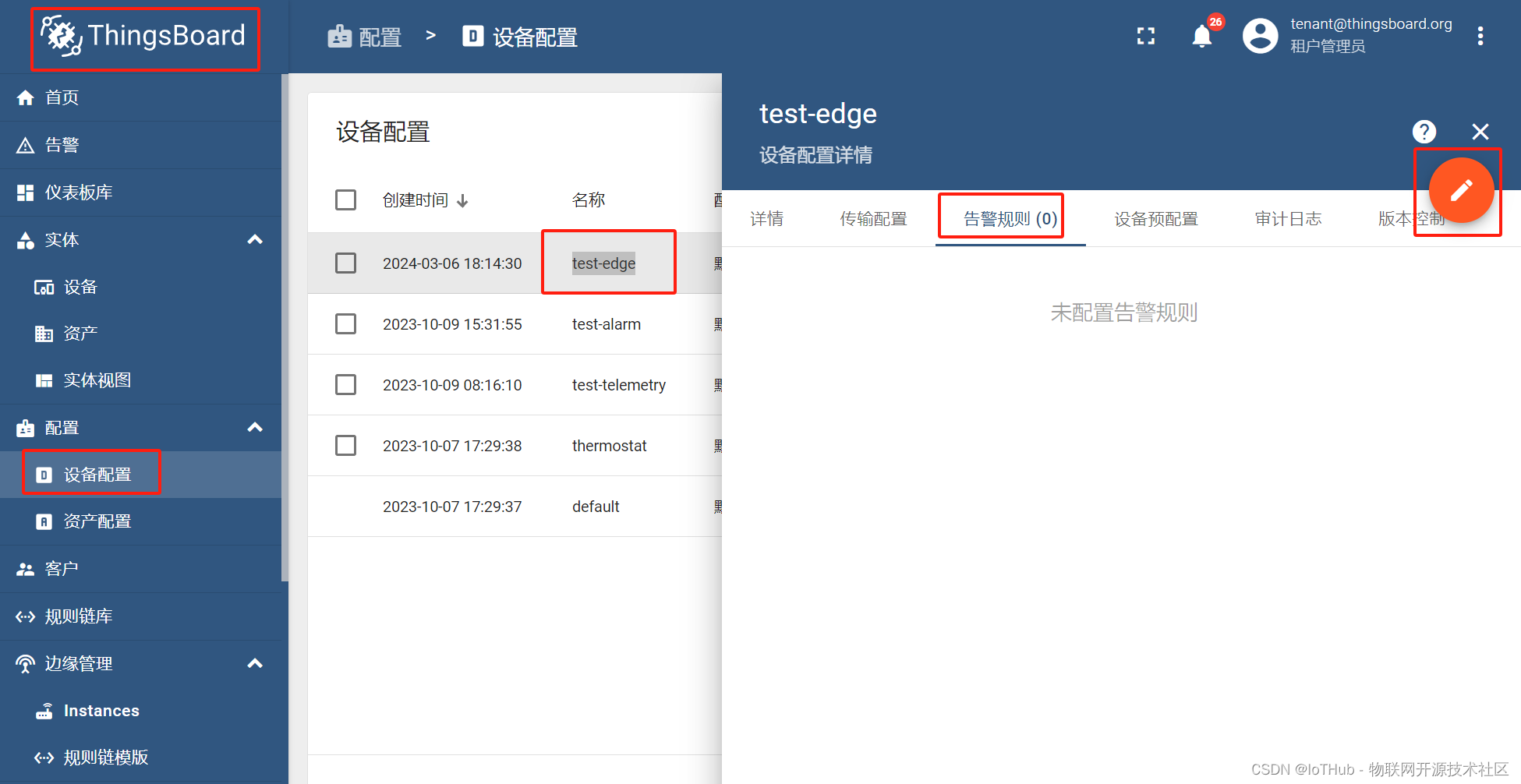The height and width of the screenshot is (784, 1521).
Task: Click the fullscreen toggle icon
Action: coord(1145,36)
